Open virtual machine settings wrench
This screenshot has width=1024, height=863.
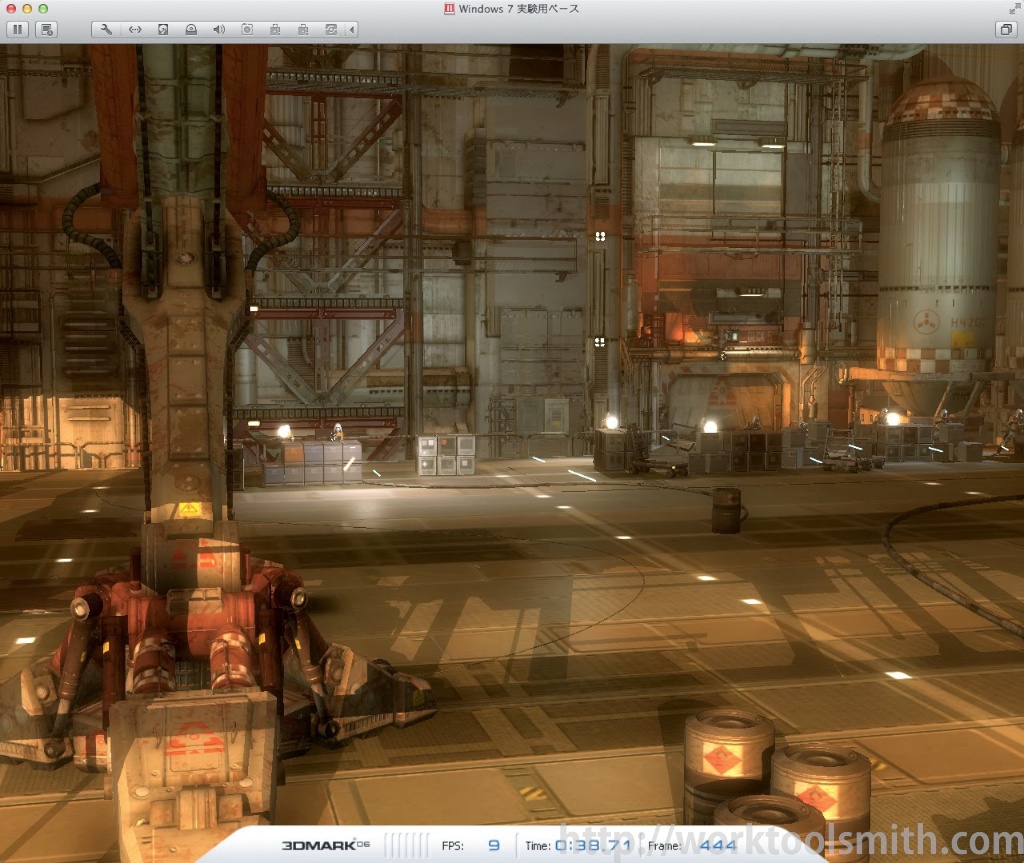pyautogui.click(x=106, y=29)
